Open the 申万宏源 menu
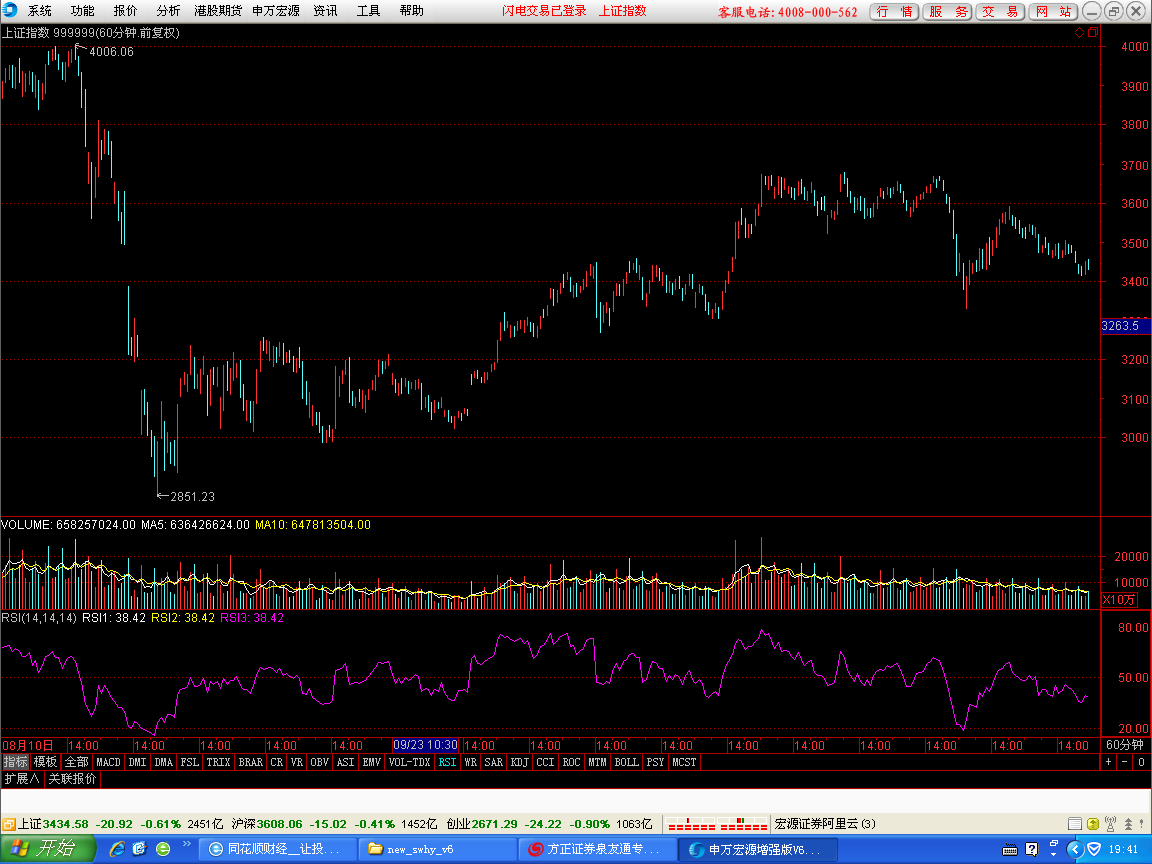Viewport: 1152px width, 864px height. click(x=276, y=11)
